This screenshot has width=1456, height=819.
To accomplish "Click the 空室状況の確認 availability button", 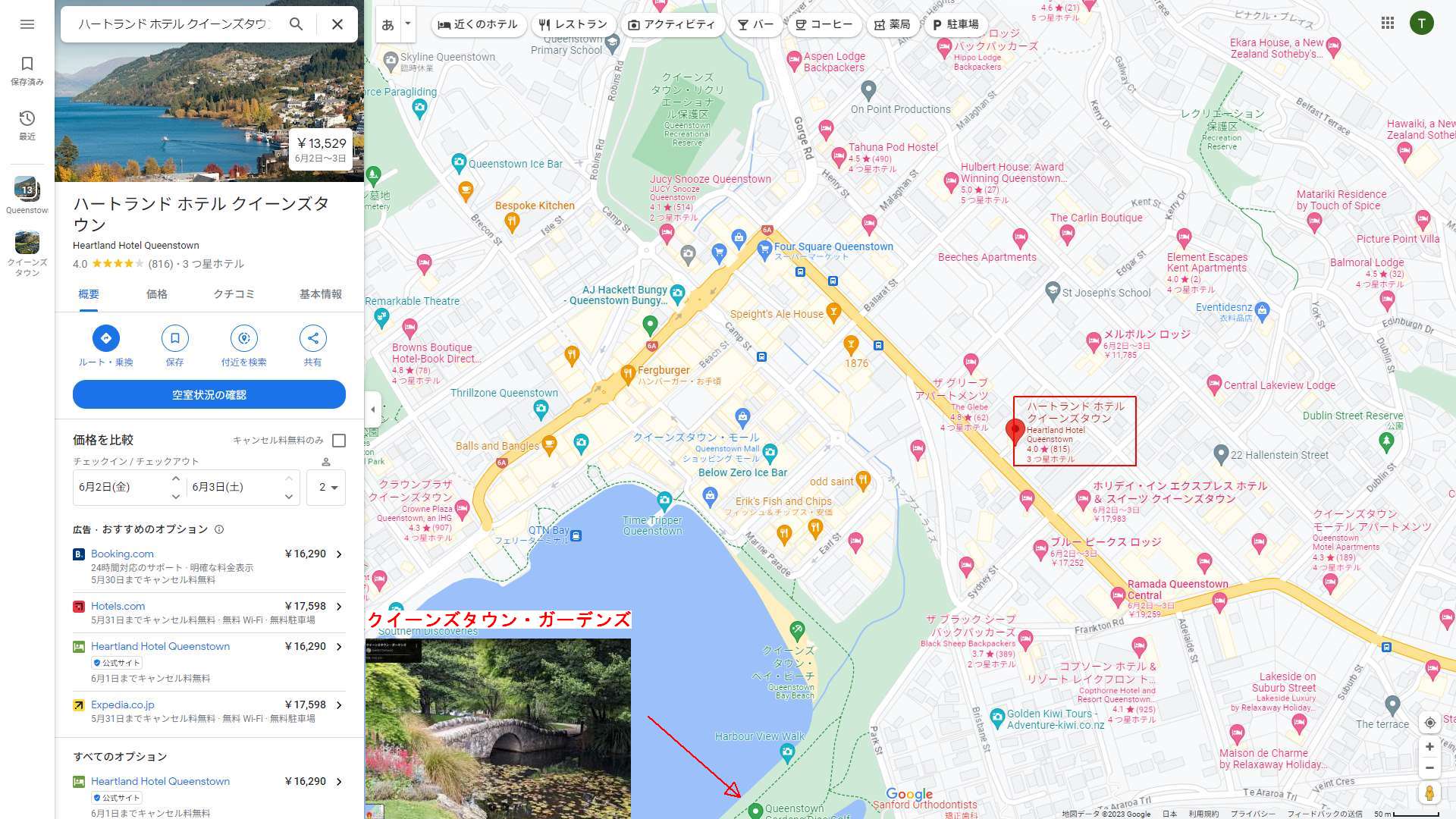I will [209, 395].
